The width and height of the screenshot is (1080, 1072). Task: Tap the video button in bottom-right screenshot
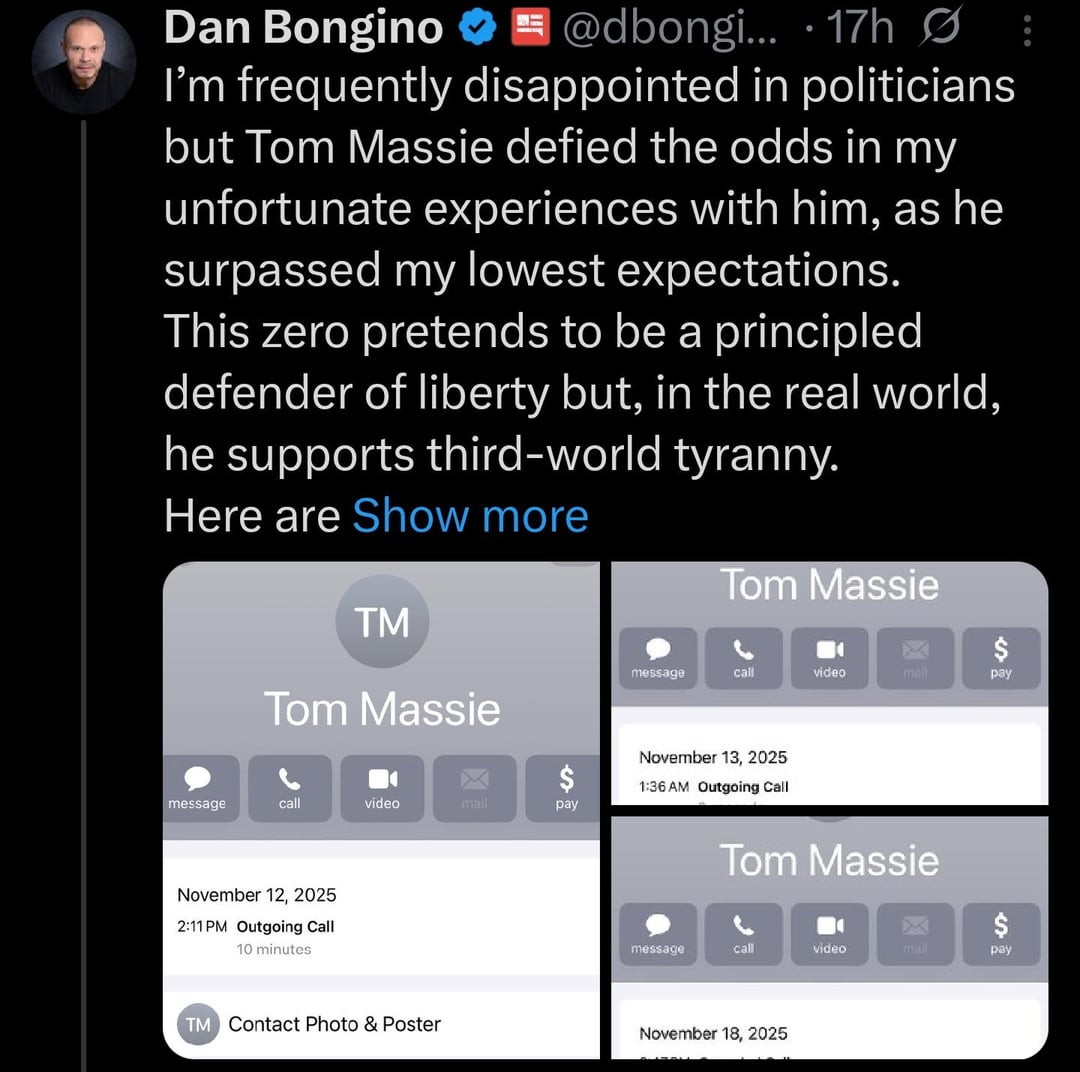pos(829,933)
